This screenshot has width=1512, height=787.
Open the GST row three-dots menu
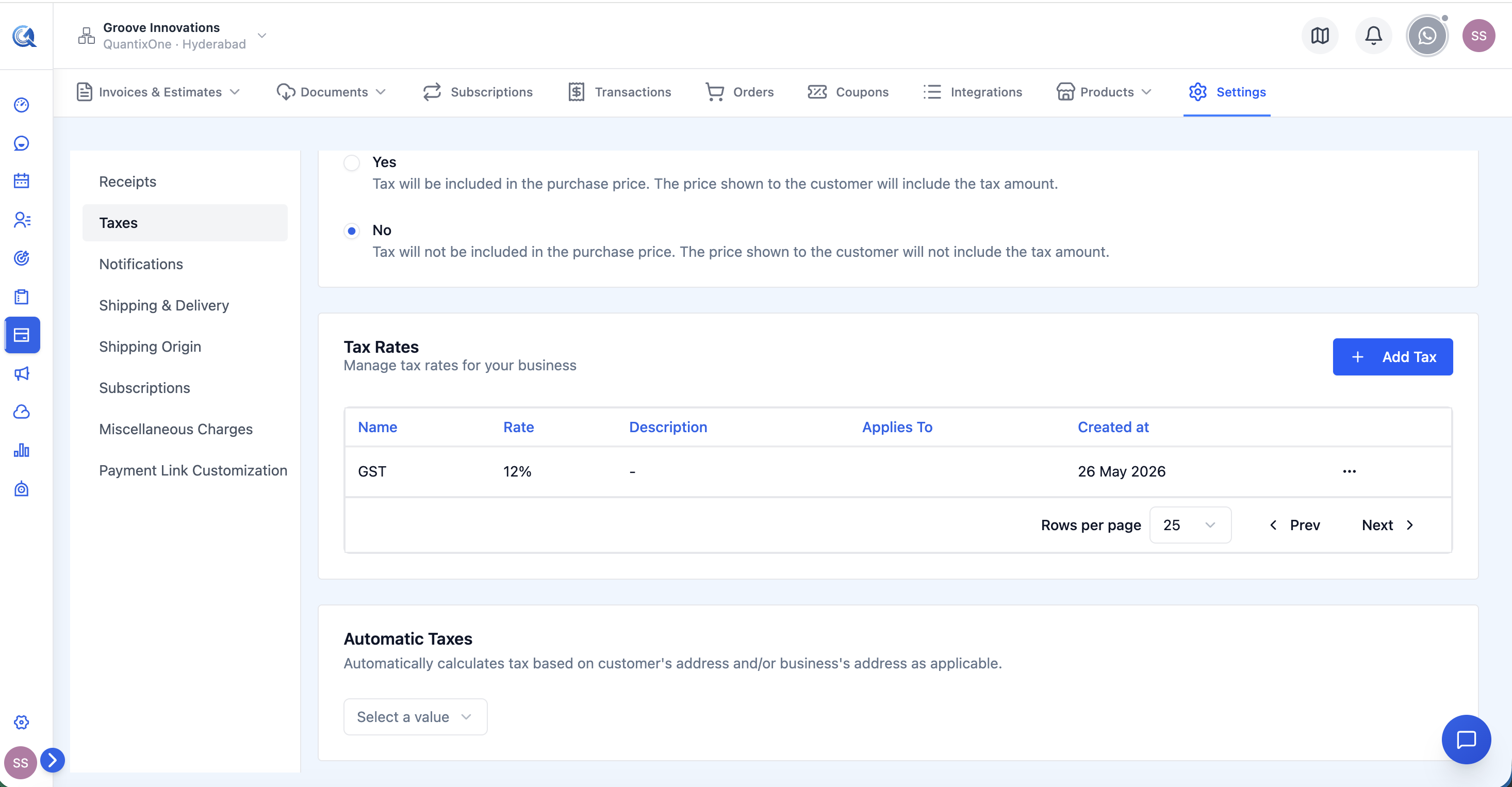click(1350, 471)
